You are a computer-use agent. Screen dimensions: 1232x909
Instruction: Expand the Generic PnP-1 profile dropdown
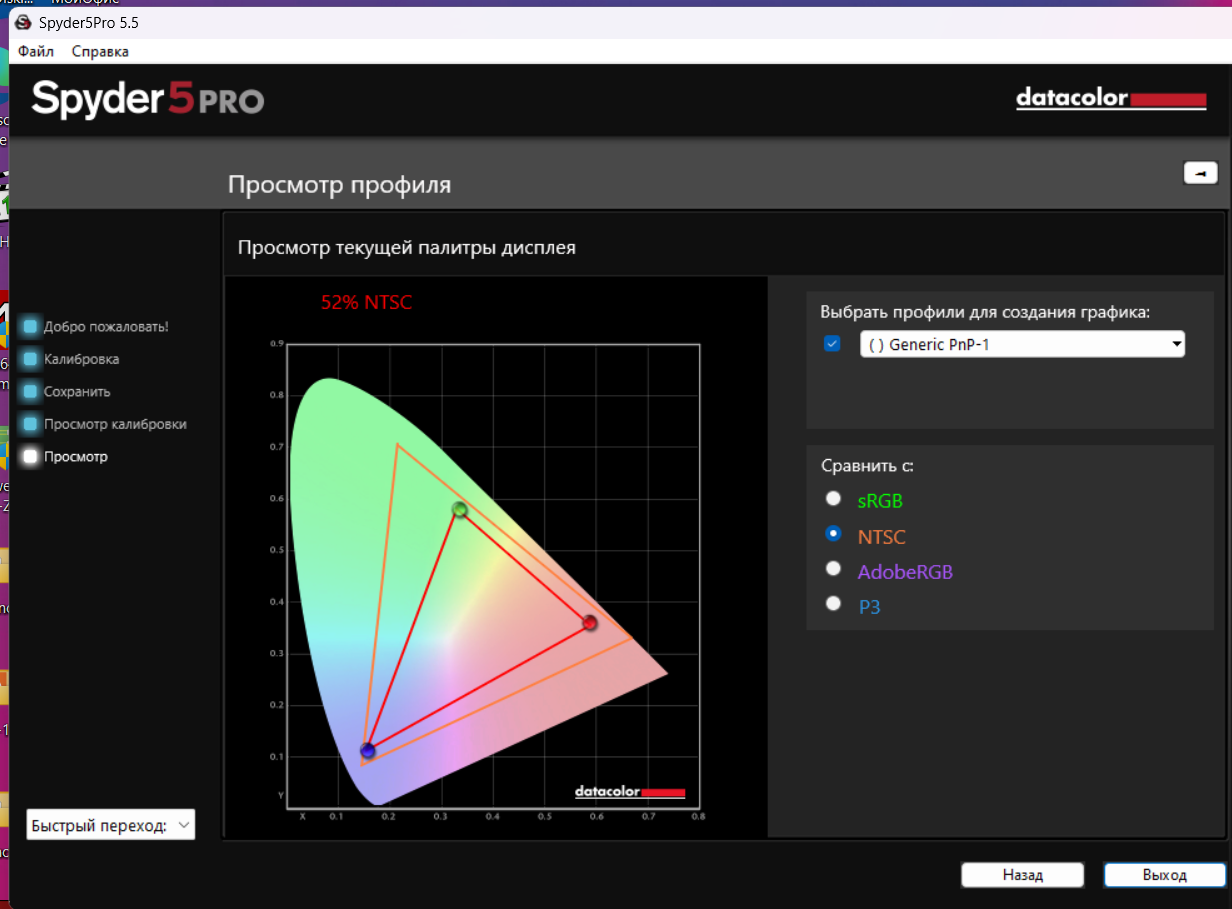(1022, 345)
